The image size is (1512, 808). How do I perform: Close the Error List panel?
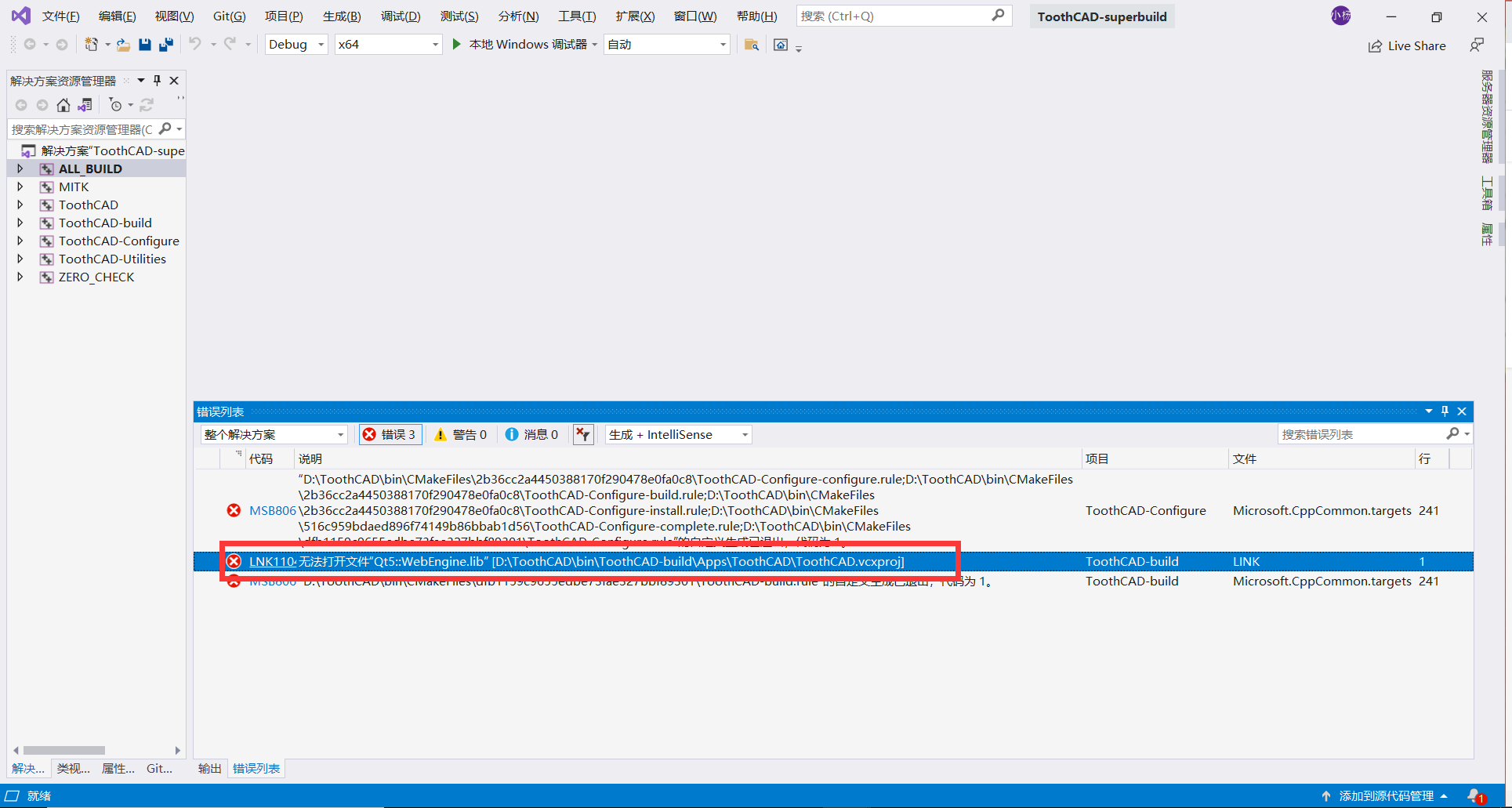pyautogui.click(x=1462, y=411)
